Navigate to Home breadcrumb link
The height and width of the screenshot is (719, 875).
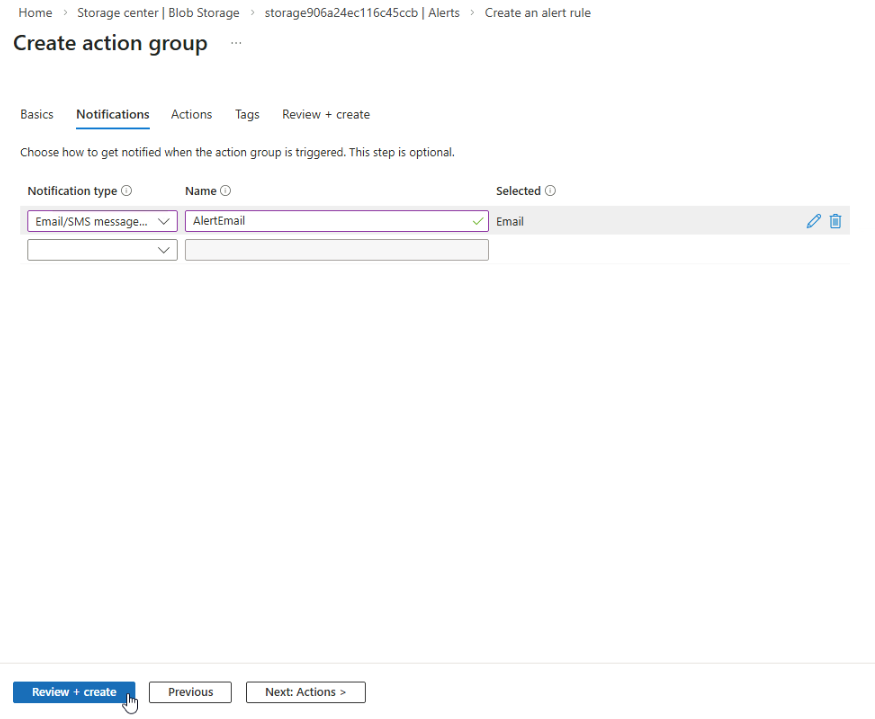pyautogui.click(x=35, y=13)
